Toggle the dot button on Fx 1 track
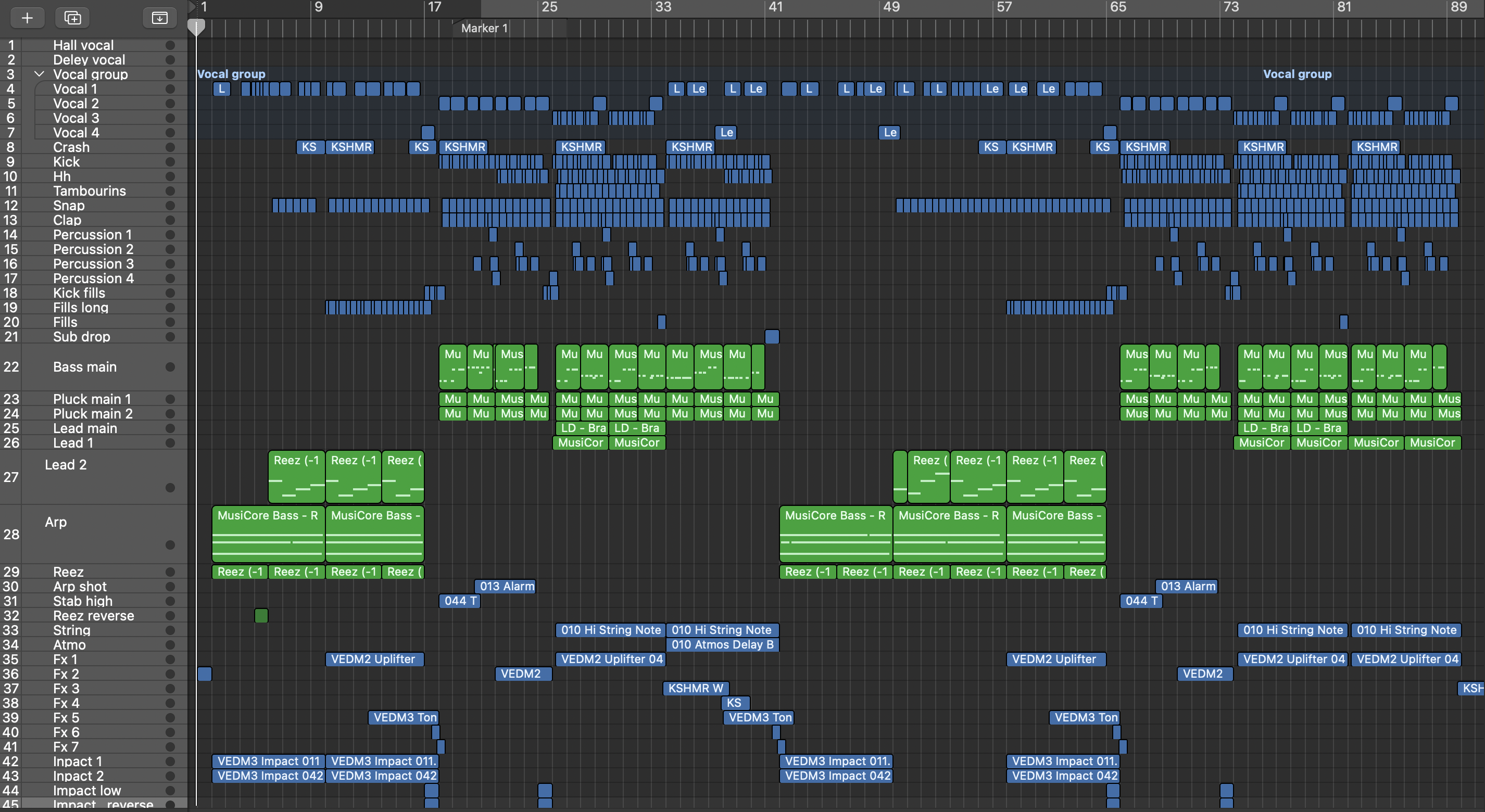Viewport: 1485px width, 812px height. 170,659
